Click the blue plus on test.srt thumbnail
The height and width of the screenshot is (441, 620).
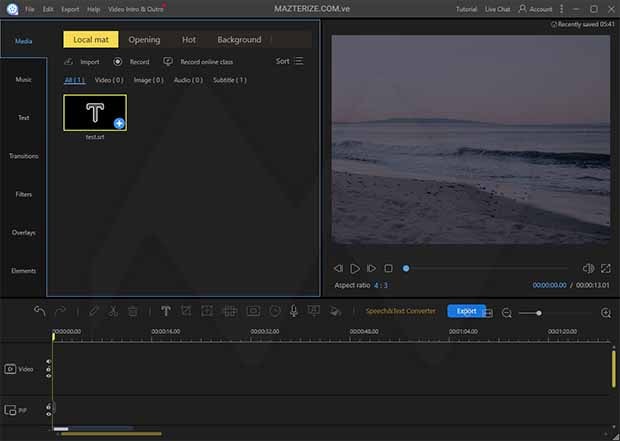coord(119,123)
